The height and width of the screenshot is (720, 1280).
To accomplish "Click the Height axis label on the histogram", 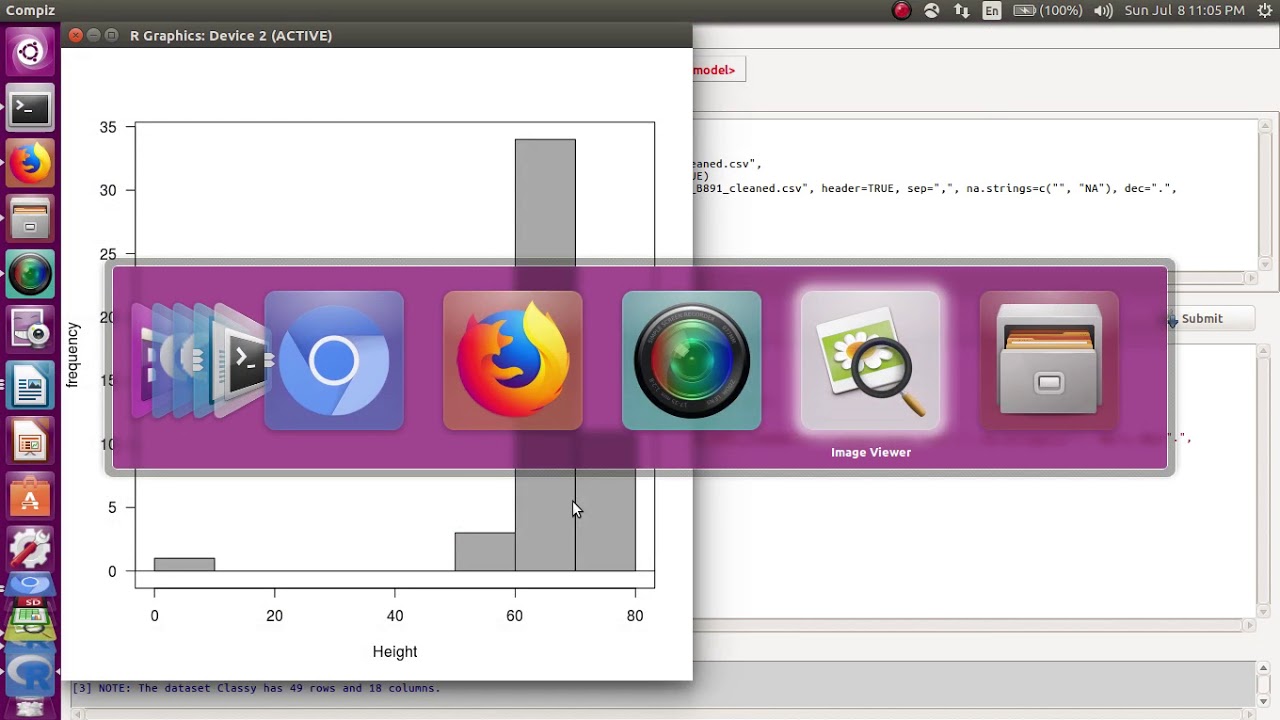I will tap(395, 652).
